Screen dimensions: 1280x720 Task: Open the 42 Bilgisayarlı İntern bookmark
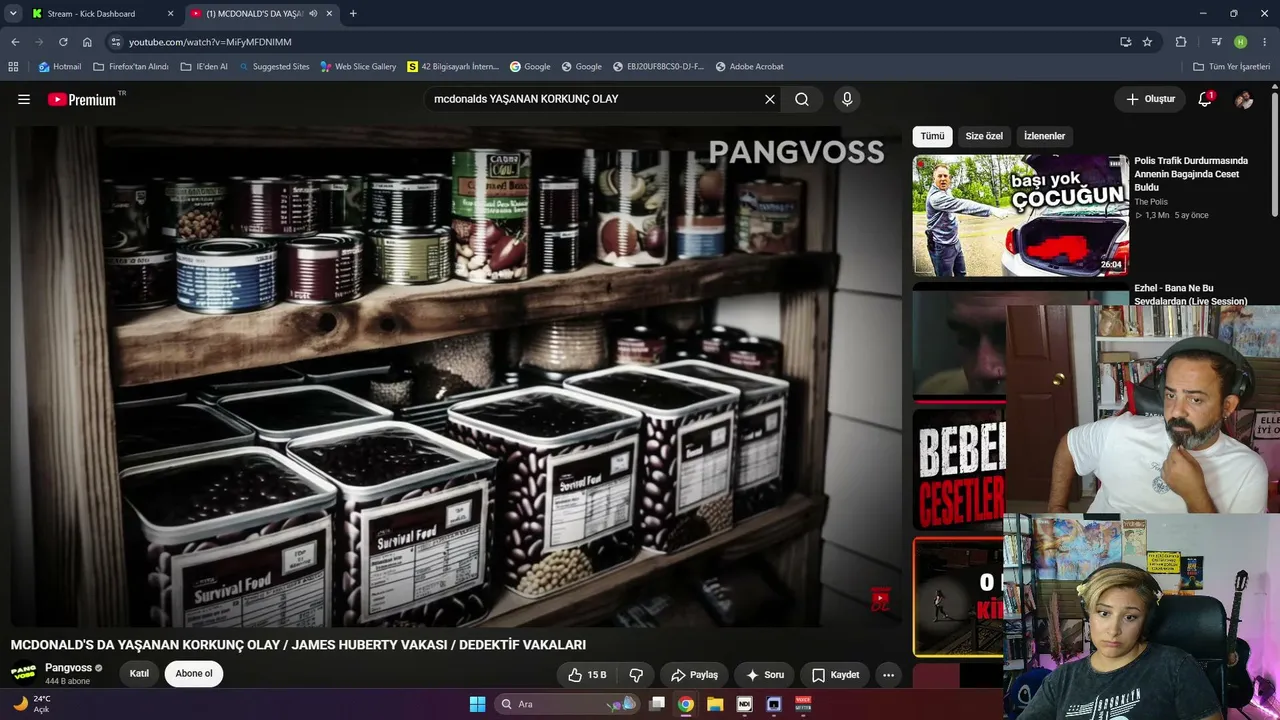click(453, 67)
